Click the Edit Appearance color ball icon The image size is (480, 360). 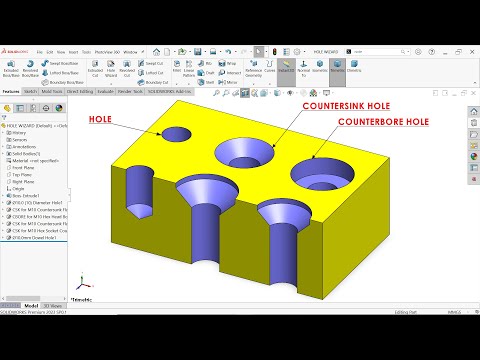[313, 93]
